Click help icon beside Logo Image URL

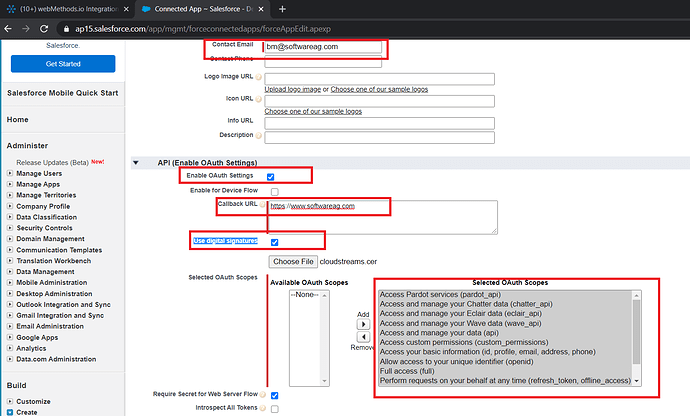pos(259,77)
